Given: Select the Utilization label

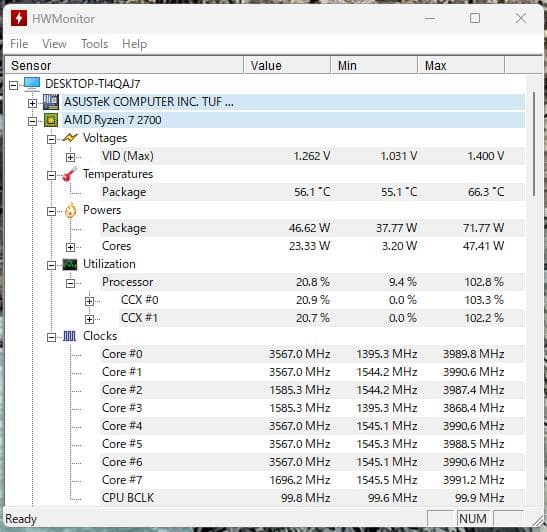Looking at the screenshot, I should (x=109, y=264).
